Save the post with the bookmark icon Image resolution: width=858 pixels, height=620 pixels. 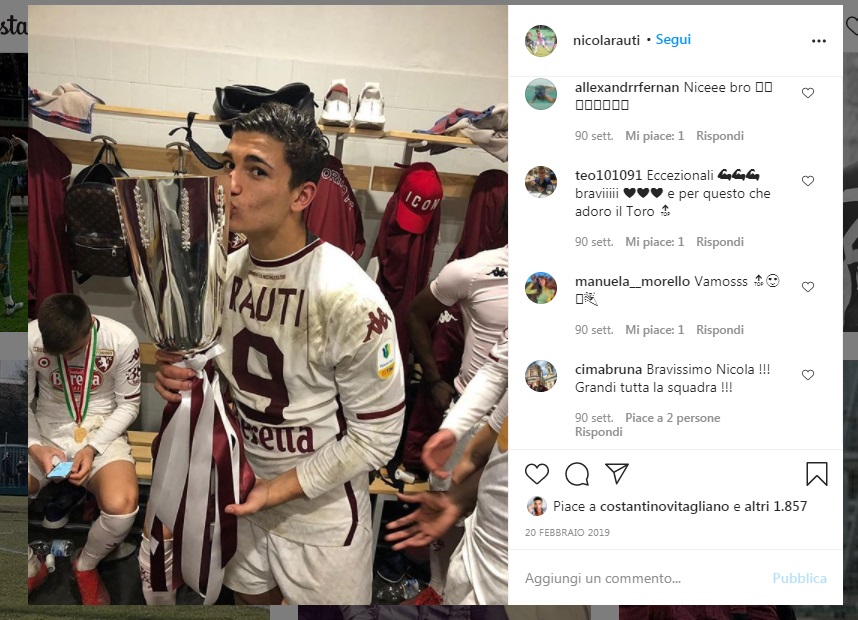pyautogui.click(x=816, y=474)
